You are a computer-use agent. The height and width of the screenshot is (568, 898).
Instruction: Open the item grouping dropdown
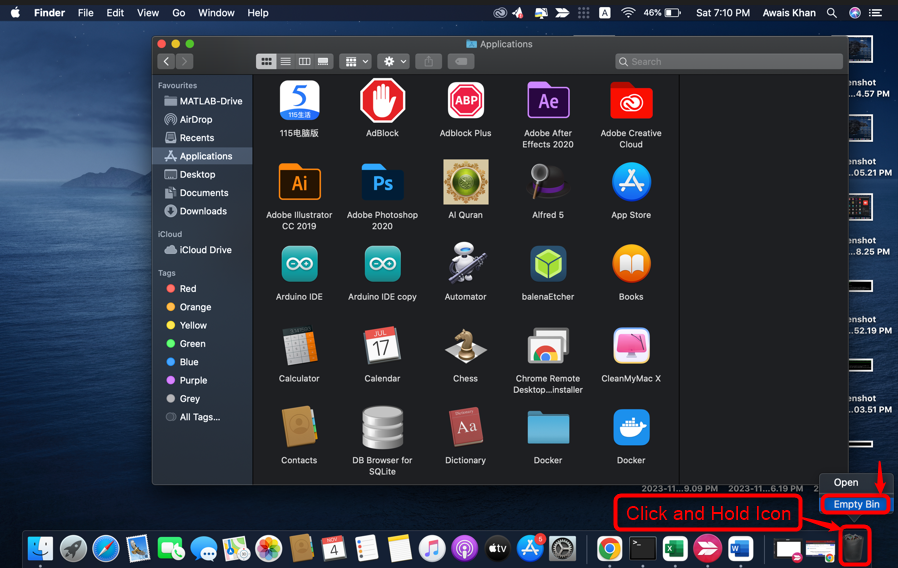355,62
